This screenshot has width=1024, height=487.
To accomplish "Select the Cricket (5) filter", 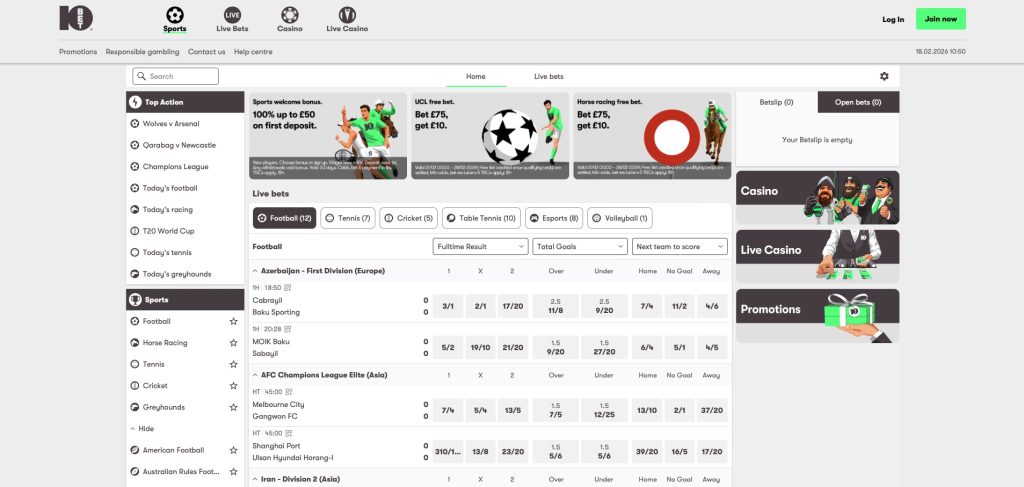I will (409, 218).
